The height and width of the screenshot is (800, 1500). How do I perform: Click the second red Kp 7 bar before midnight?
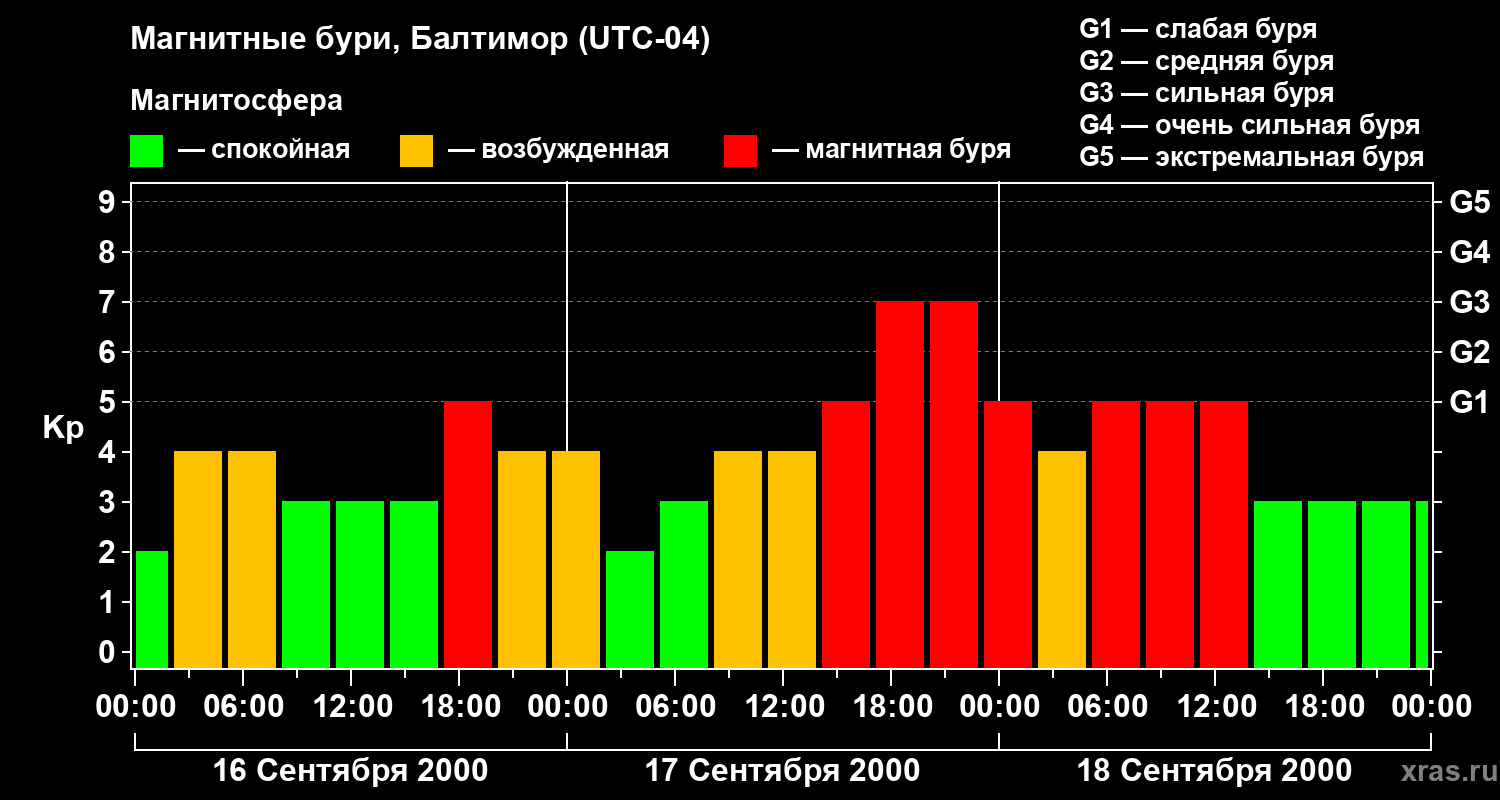coord(954,484)
